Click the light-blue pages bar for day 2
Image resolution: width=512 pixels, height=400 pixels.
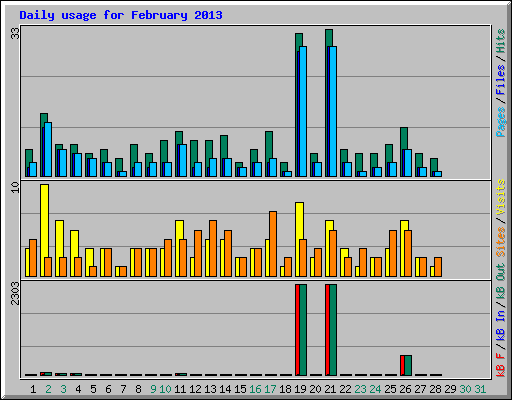(48, 149)
